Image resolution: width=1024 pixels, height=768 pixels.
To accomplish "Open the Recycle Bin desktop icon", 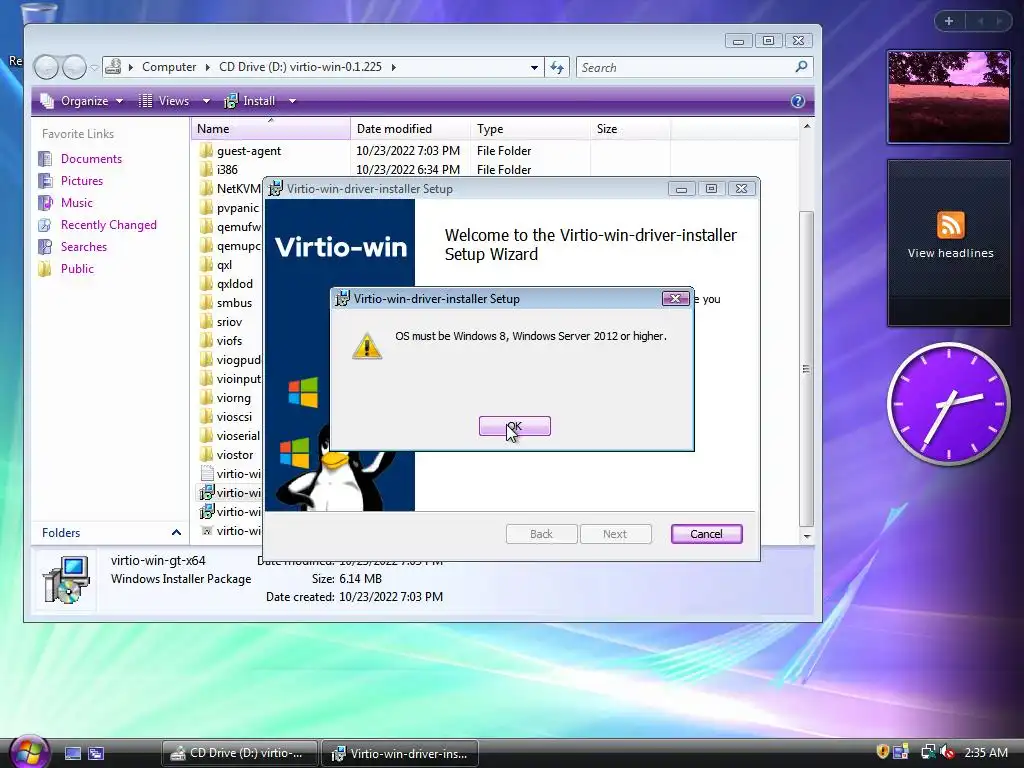I will tap(38, 12).
